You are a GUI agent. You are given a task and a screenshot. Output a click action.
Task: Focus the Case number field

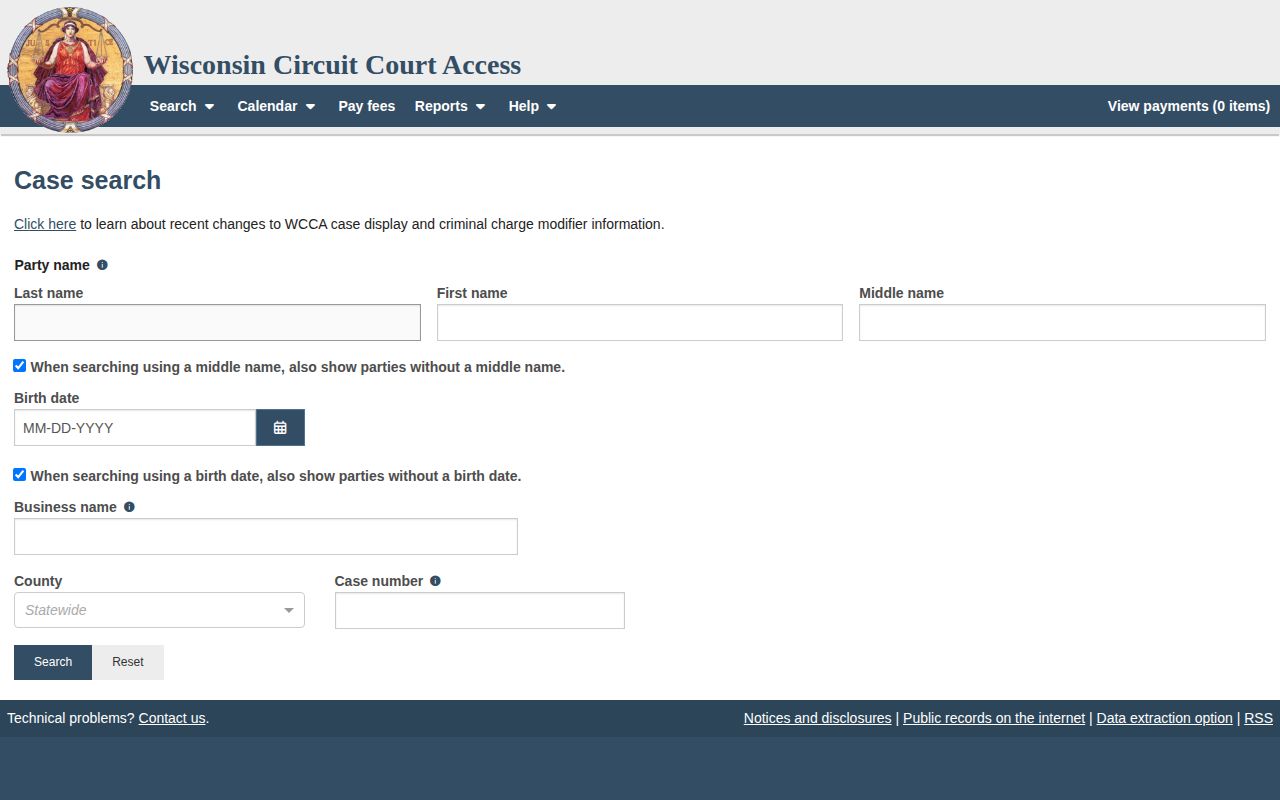tap(480, 611)
